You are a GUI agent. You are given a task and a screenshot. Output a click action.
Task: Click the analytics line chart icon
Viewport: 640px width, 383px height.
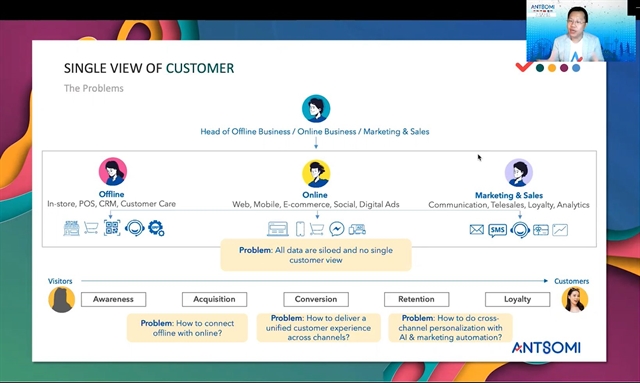click(x=560, y=230)
